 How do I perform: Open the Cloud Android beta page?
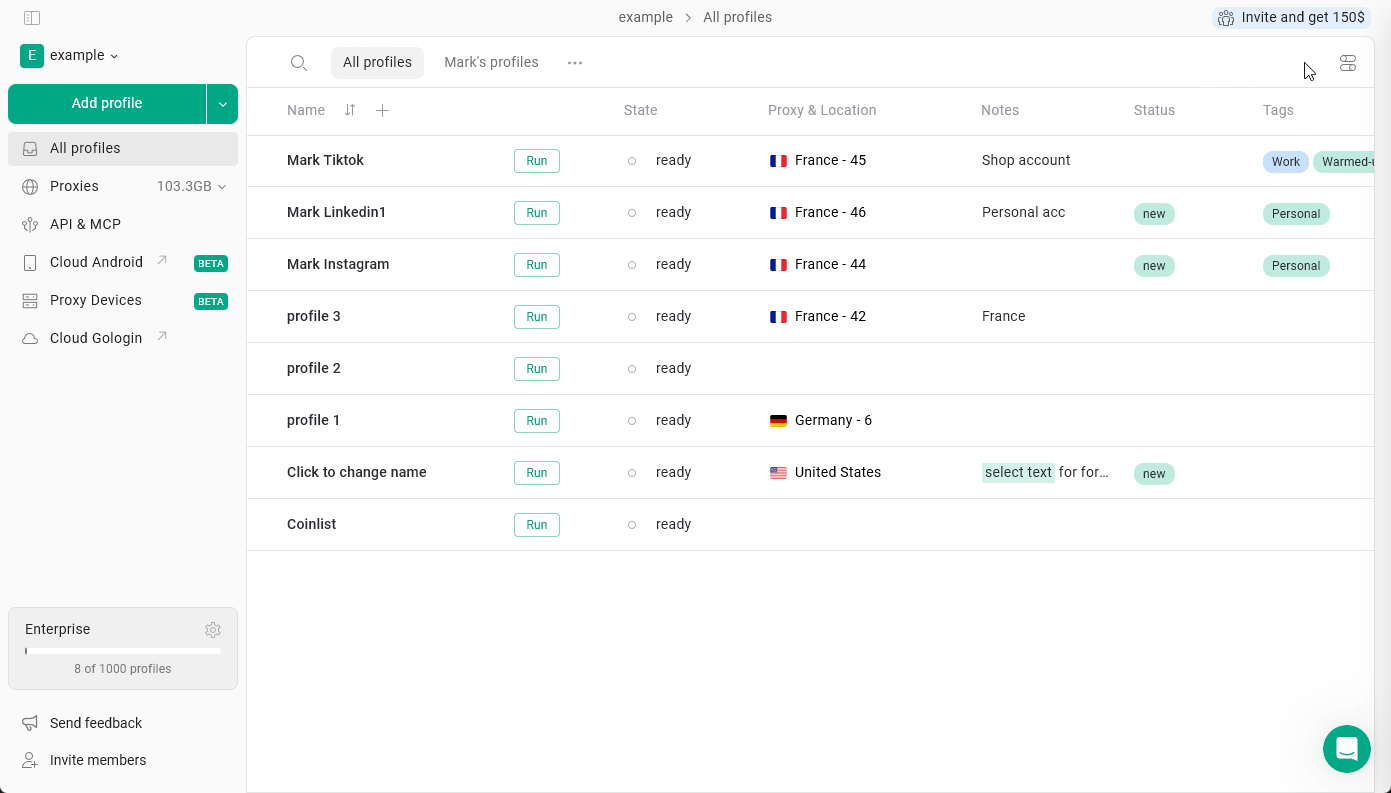97,262
